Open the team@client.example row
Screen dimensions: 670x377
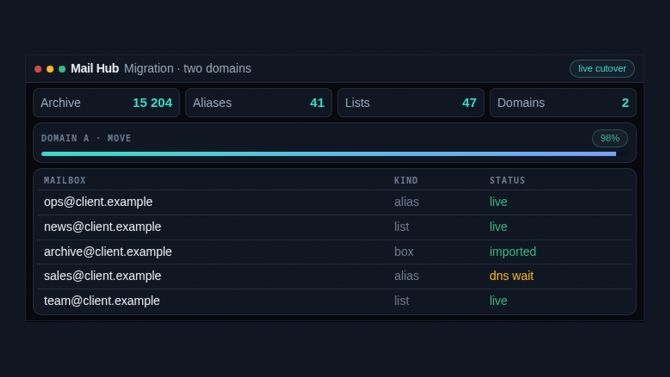point(335,301)
